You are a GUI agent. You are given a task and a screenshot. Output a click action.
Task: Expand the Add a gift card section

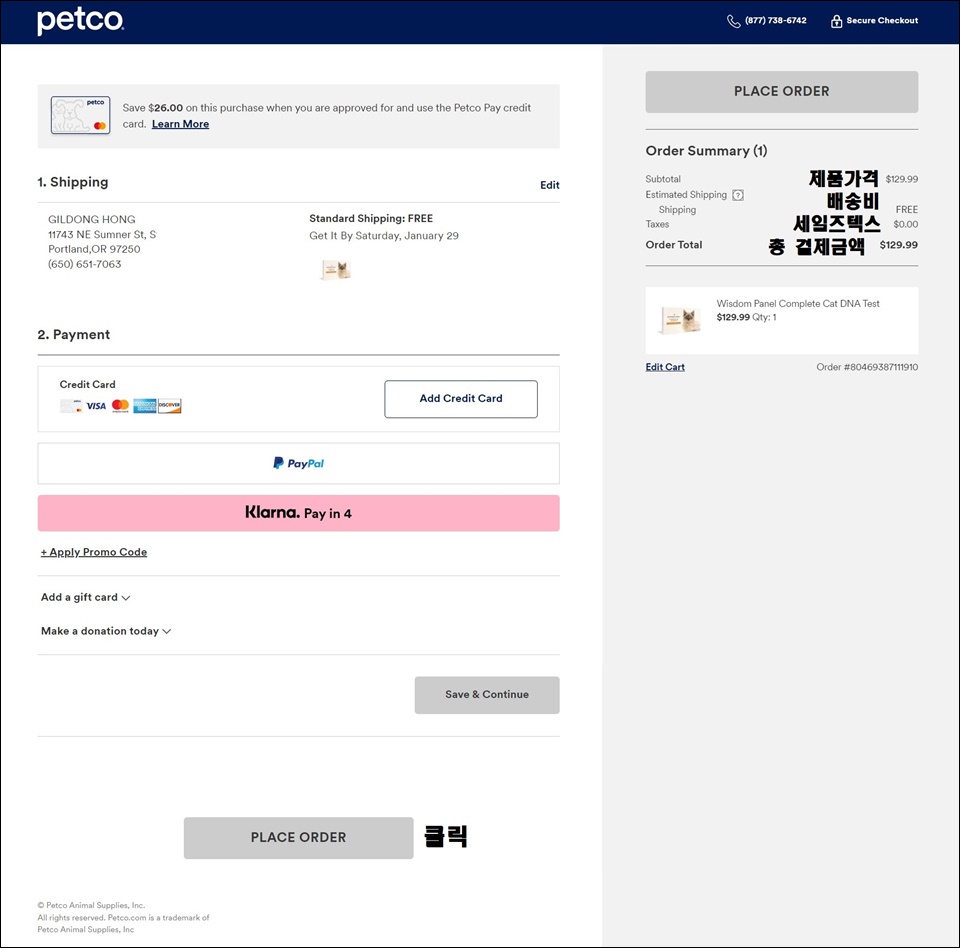click(x=85, y=597)
